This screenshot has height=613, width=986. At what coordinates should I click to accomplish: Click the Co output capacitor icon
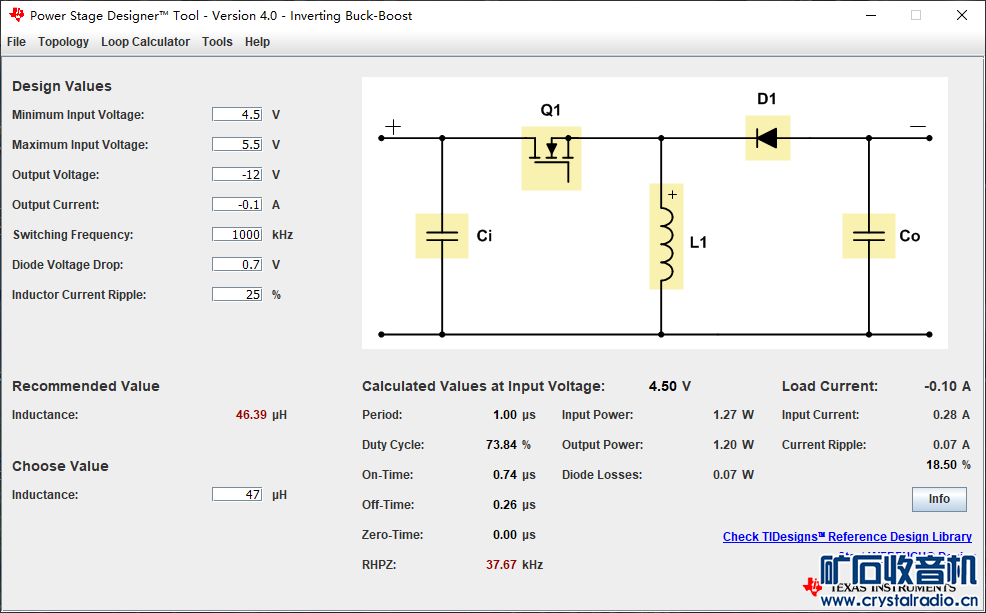pyautogui.click(x=868, y=236)
